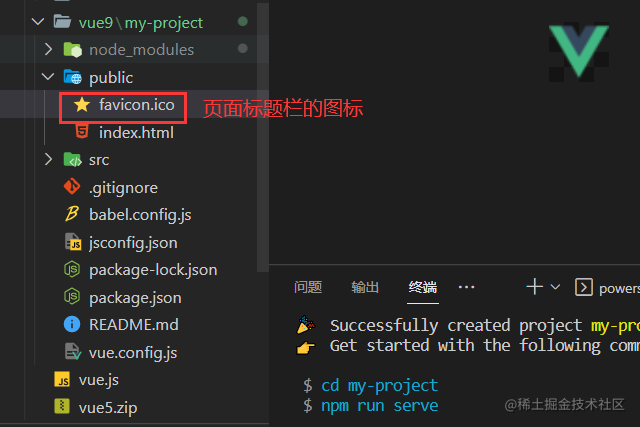The height and width of the screenshot is (427, 640).
Task: Click the node_modules folder icon
Action: 73,49
